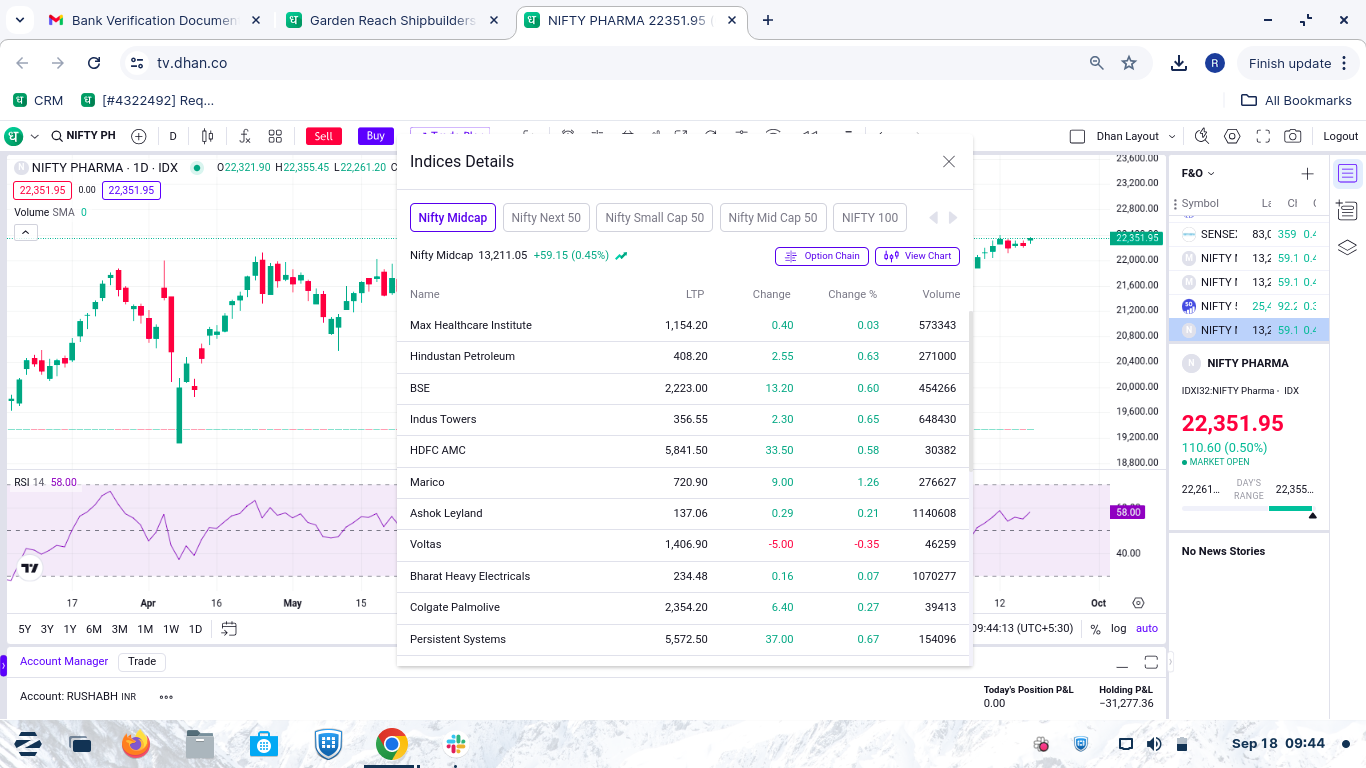Take a chart snapshot with camera icon
Image resolution: width=1366 pixels, height=768 pixels.
(1293, 136)
